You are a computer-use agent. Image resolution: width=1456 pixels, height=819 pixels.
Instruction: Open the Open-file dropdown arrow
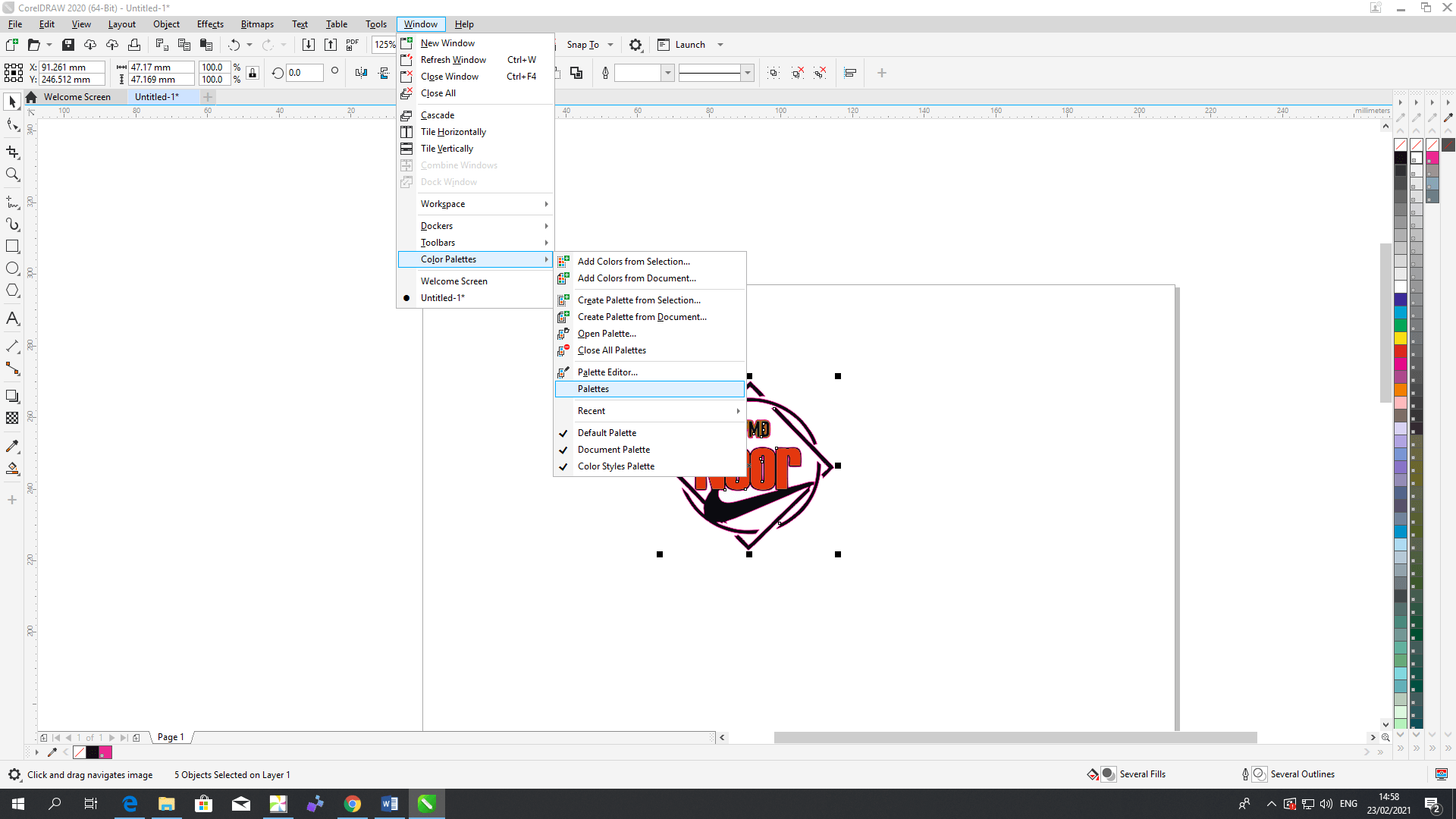coord(49,45)
